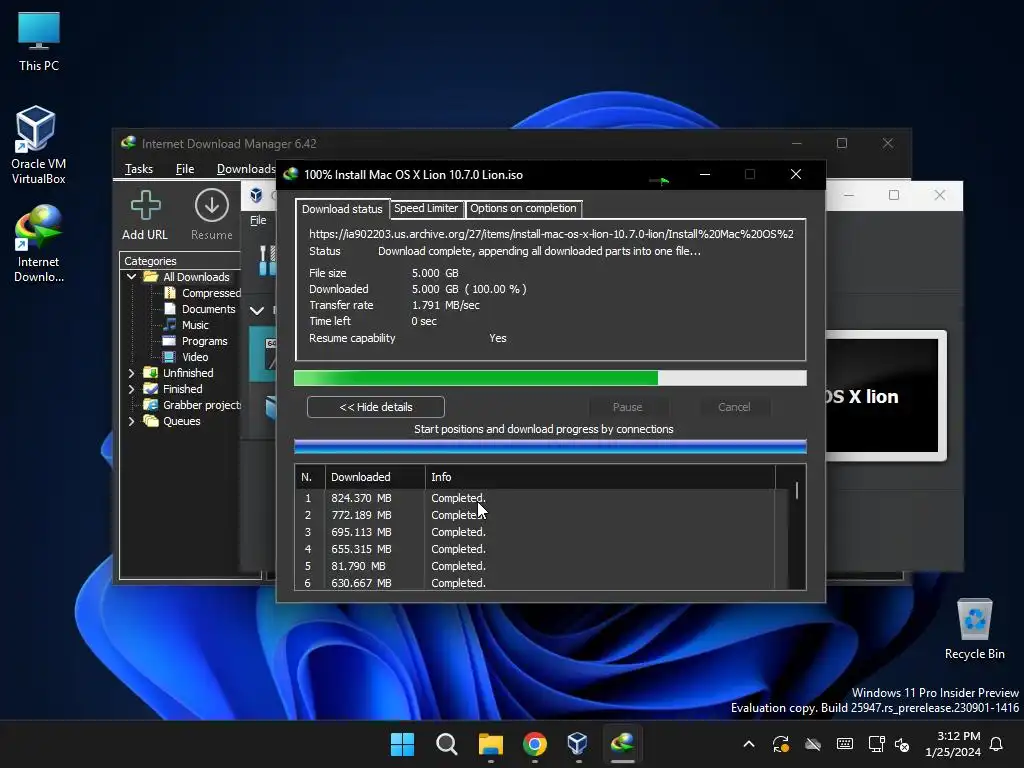Click network display tray icon
The width and height of the screenshot is (1024, 768).
coord(876,744)
